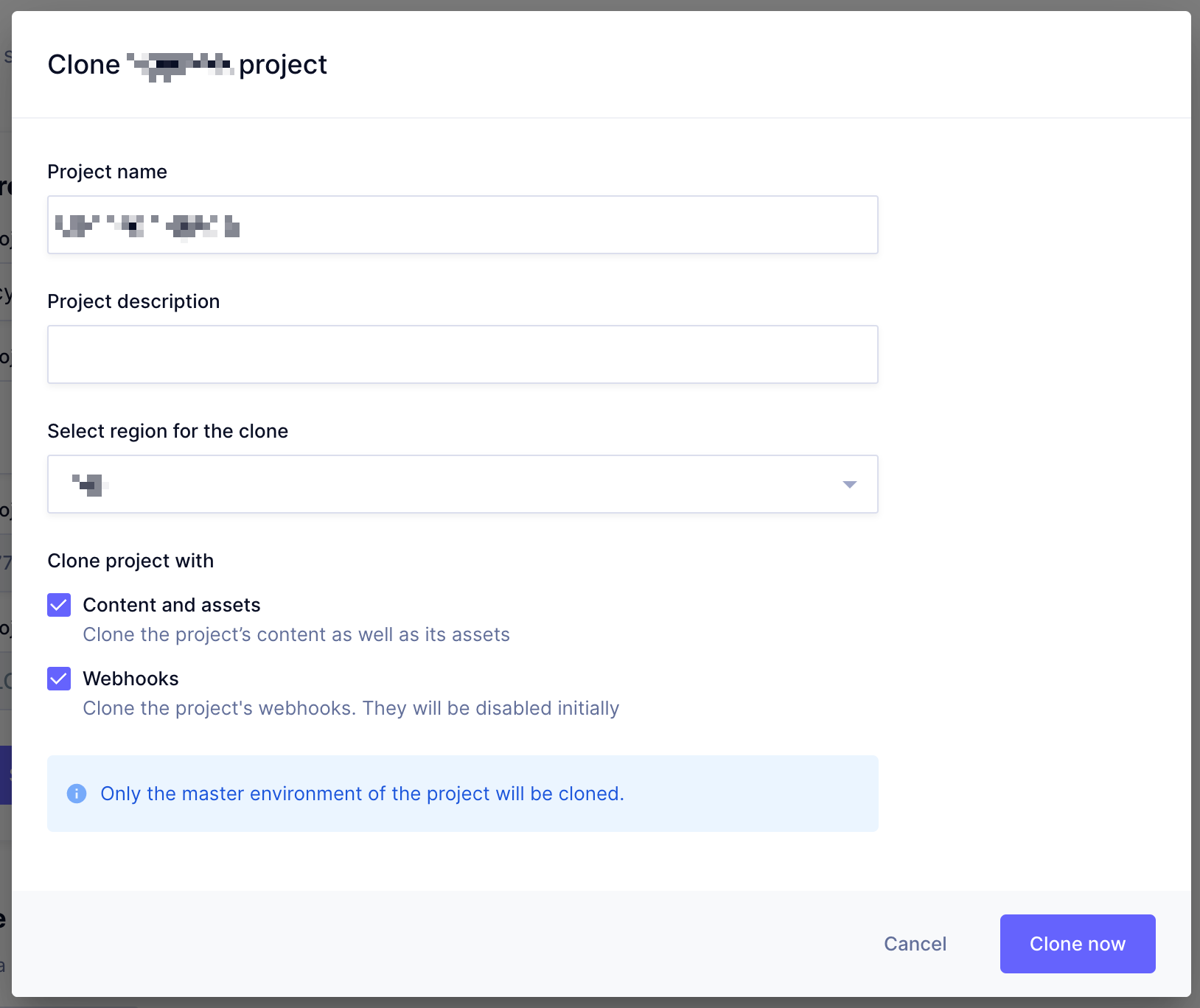Click the dropdown arrow in region selector

click(x=849, y=484)
